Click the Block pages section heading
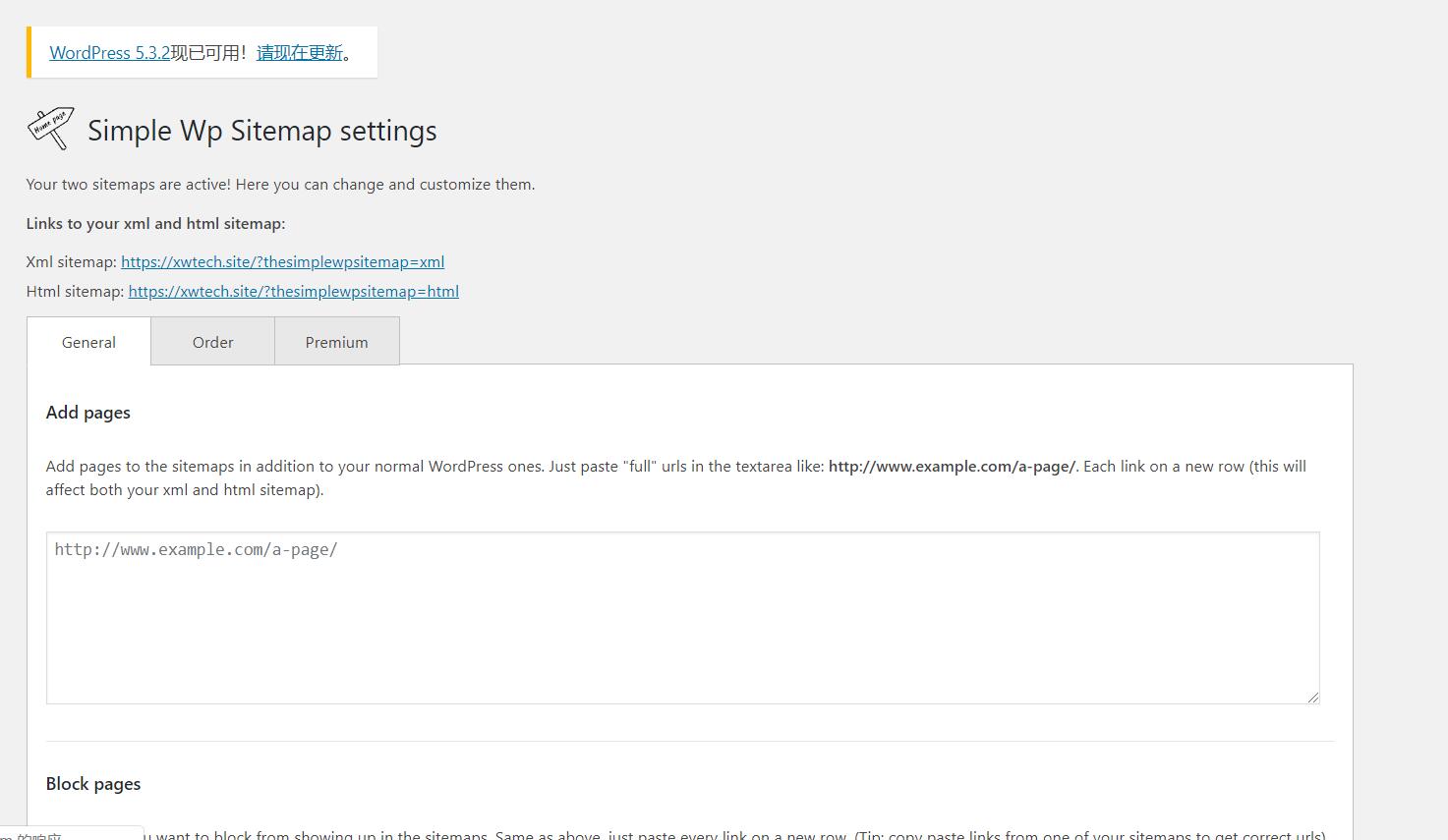 93,784
